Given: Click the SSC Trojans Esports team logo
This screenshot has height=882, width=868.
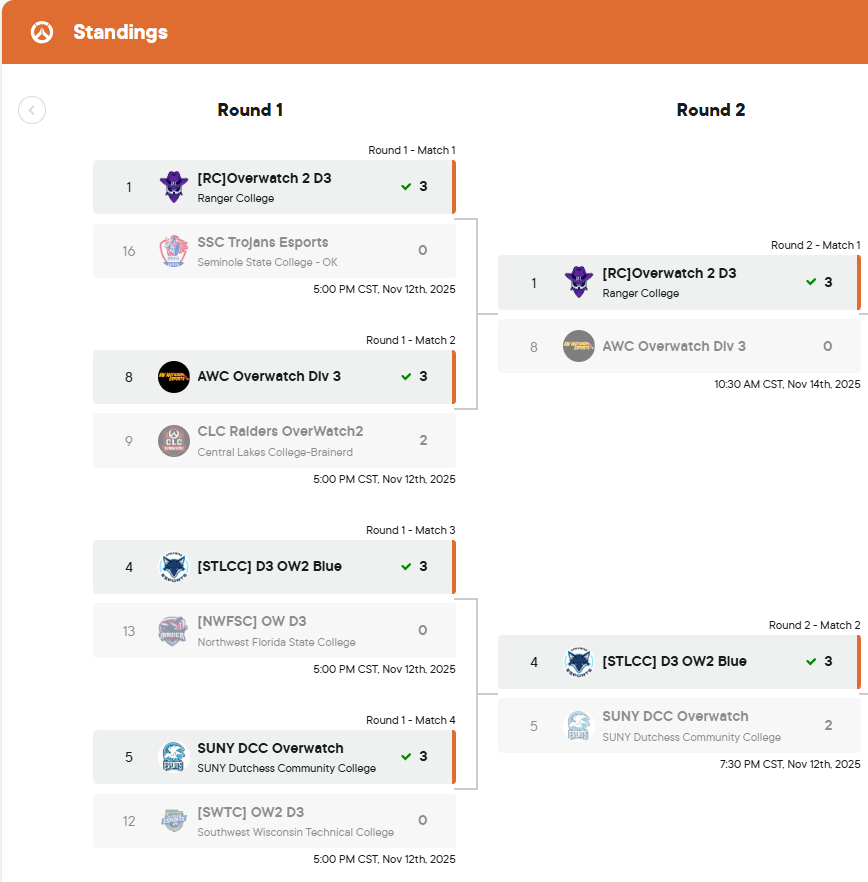Looking at the screenshot, I should pos(174,250).
